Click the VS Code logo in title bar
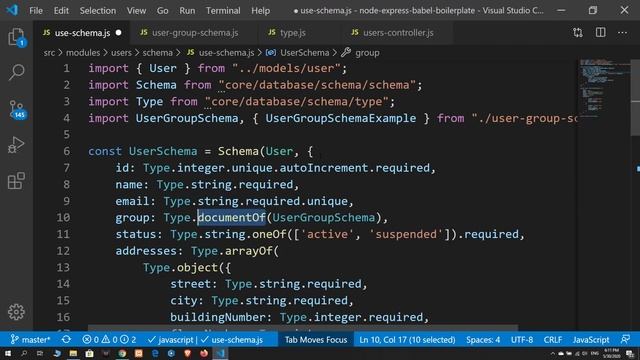The width and height of the screenshot is (640, 360). point(12,10)
